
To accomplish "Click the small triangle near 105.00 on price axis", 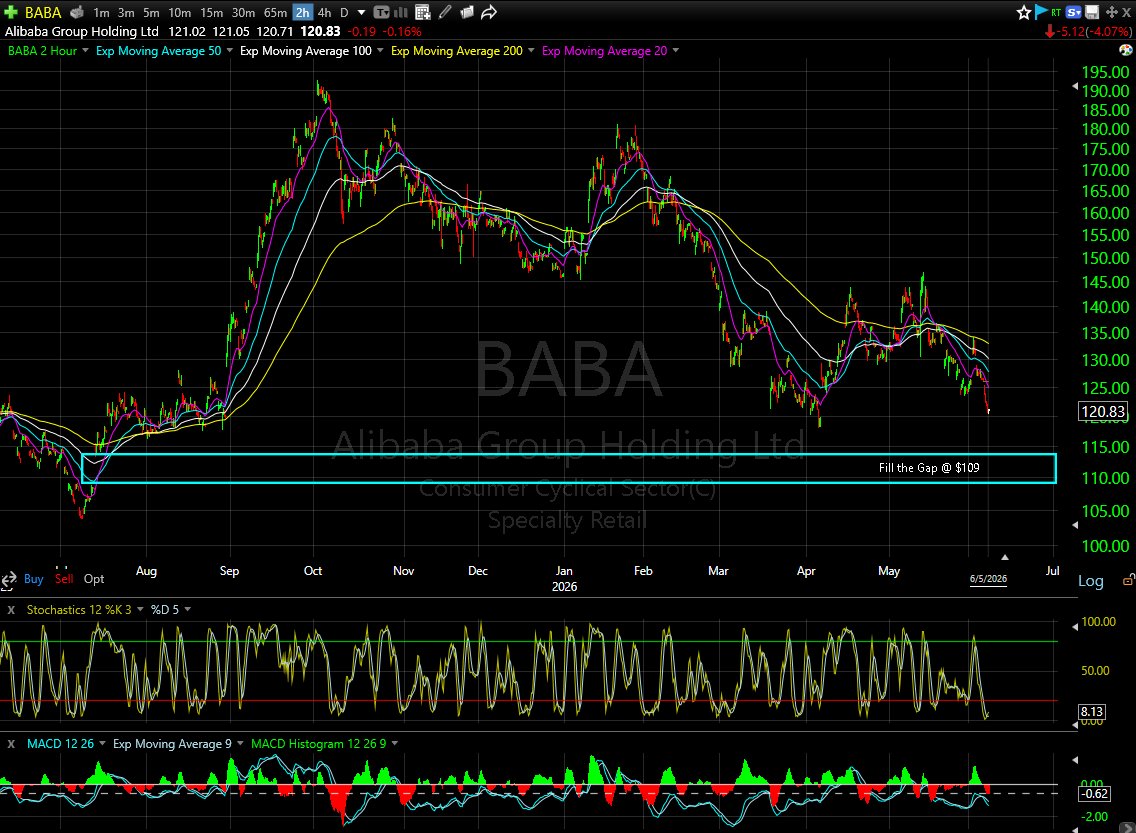I will 1075,525.
